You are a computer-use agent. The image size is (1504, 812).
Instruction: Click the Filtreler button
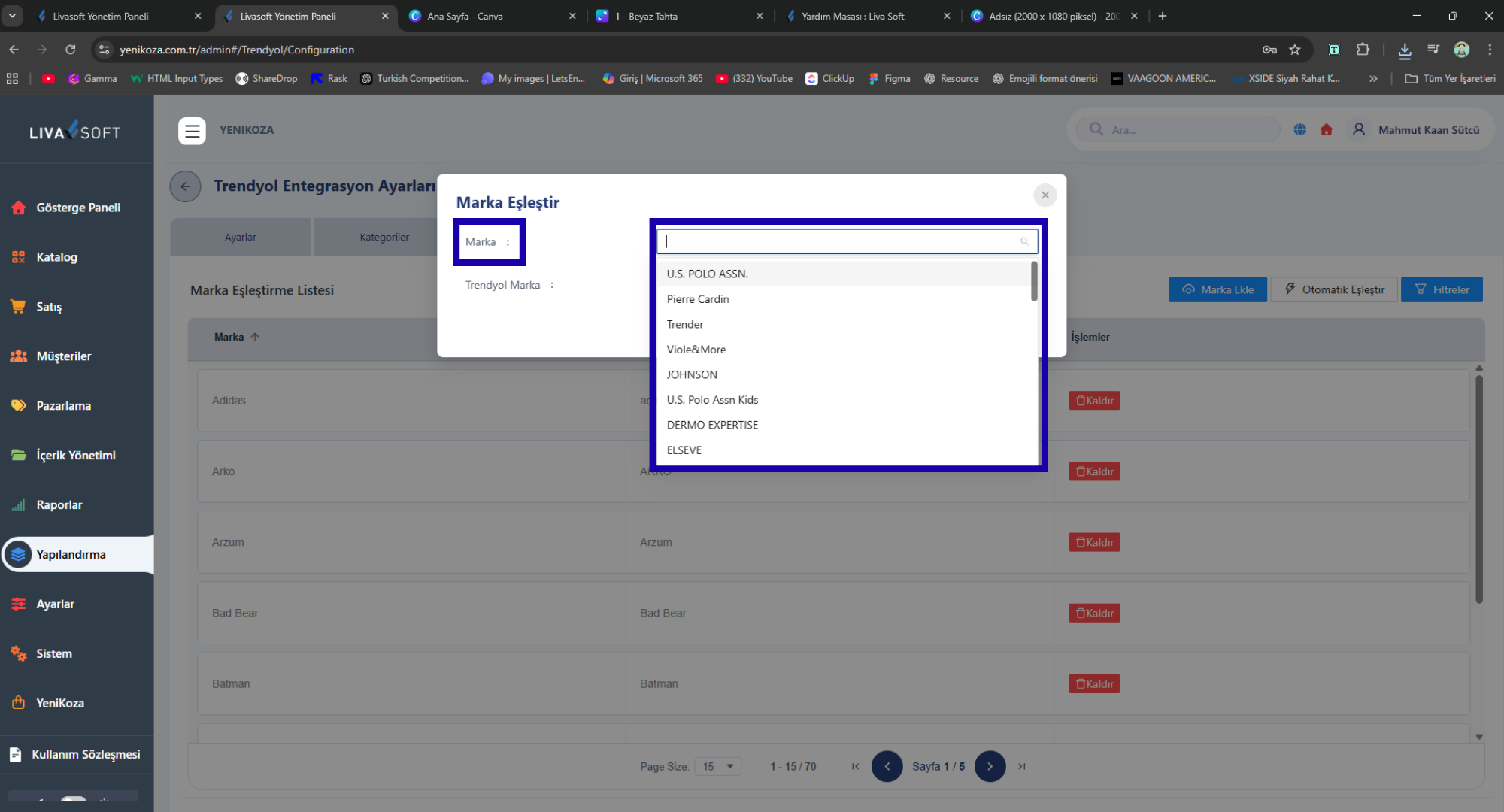(x=1442, y=289)
